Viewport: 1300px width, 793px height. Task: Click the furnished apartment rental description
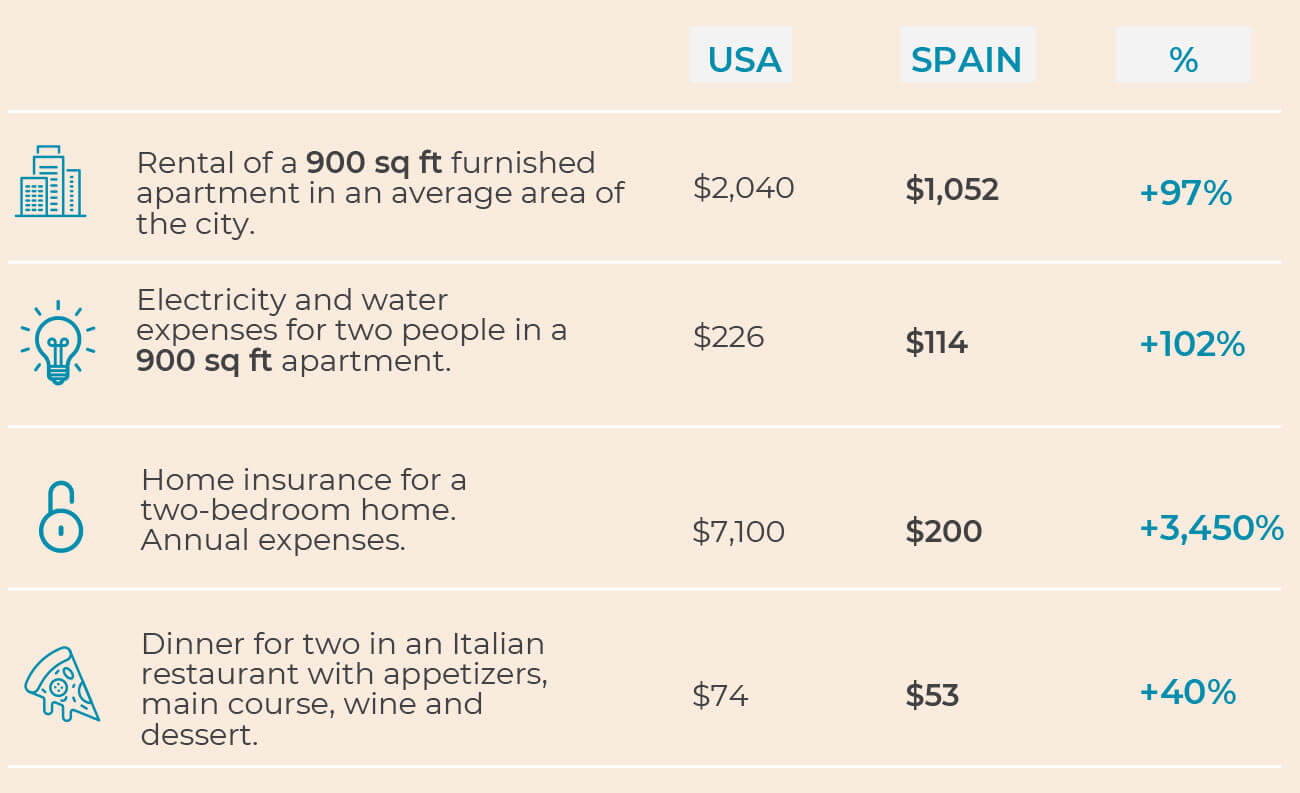coord(381,192)
